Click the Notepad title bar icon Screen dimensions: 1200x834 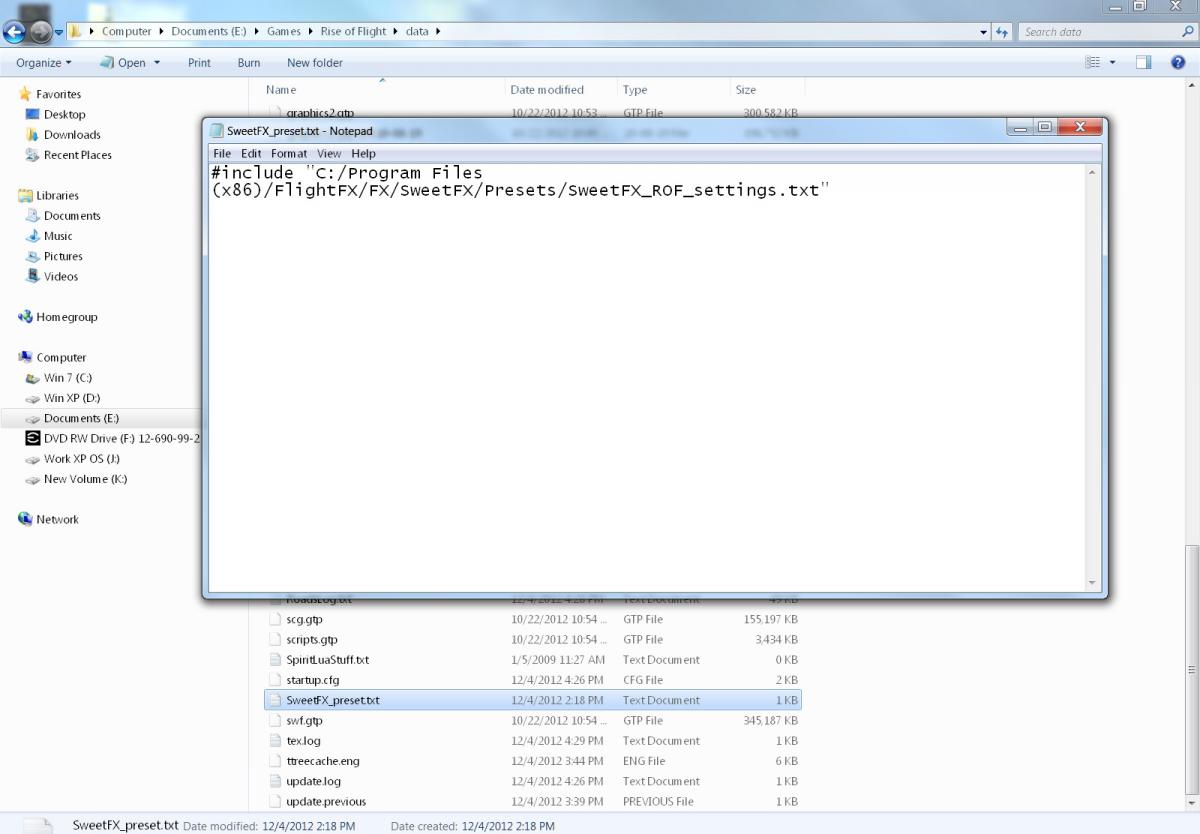217,131
